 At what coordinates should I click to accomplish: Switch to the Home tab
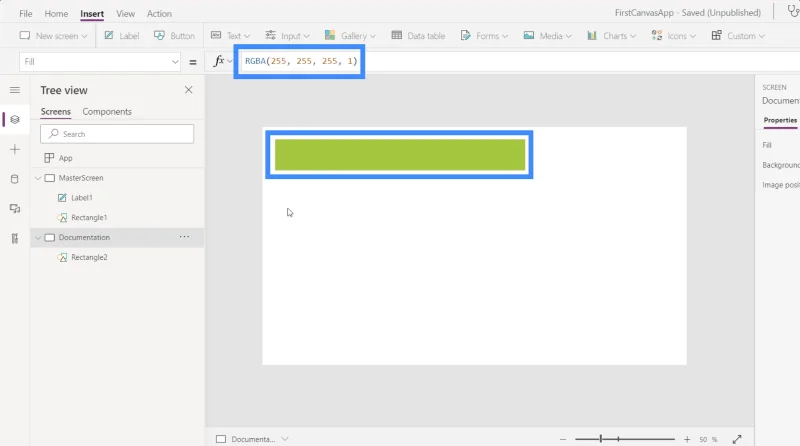(x=56, y=14)
